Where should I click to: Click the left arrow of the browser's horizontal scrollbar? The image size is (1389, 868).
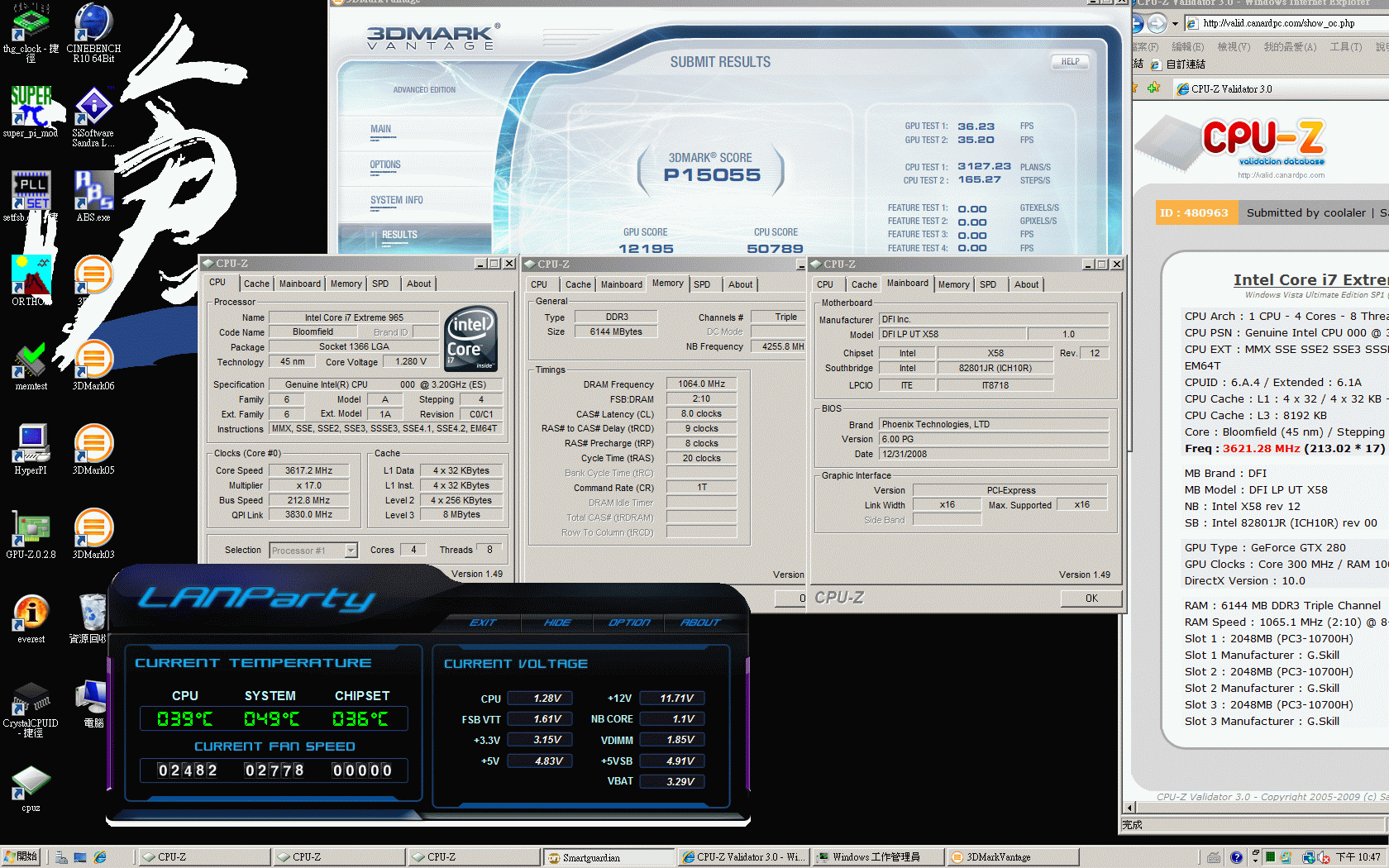[1129, 808]
